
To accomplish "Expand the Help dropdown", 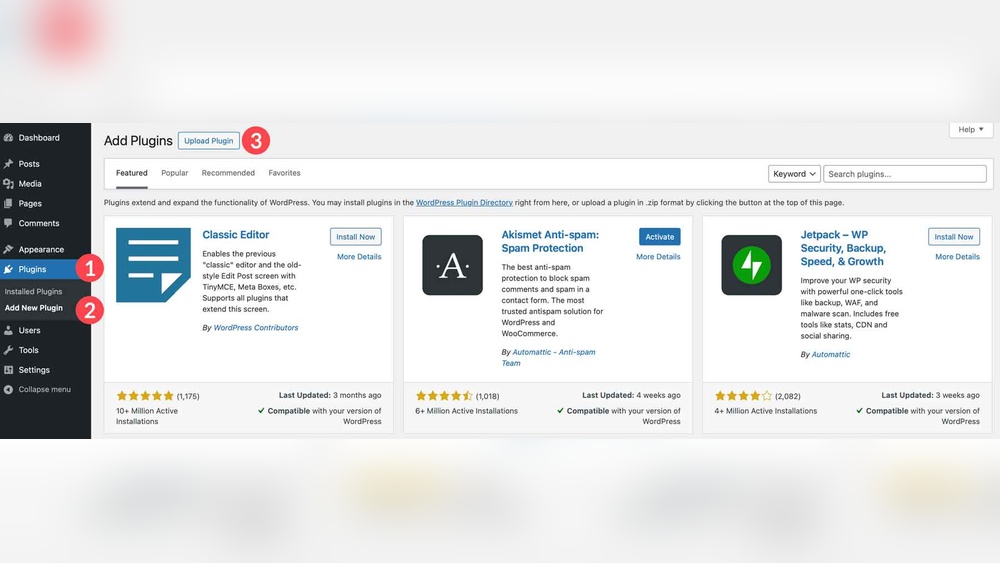I will [971, 129].
